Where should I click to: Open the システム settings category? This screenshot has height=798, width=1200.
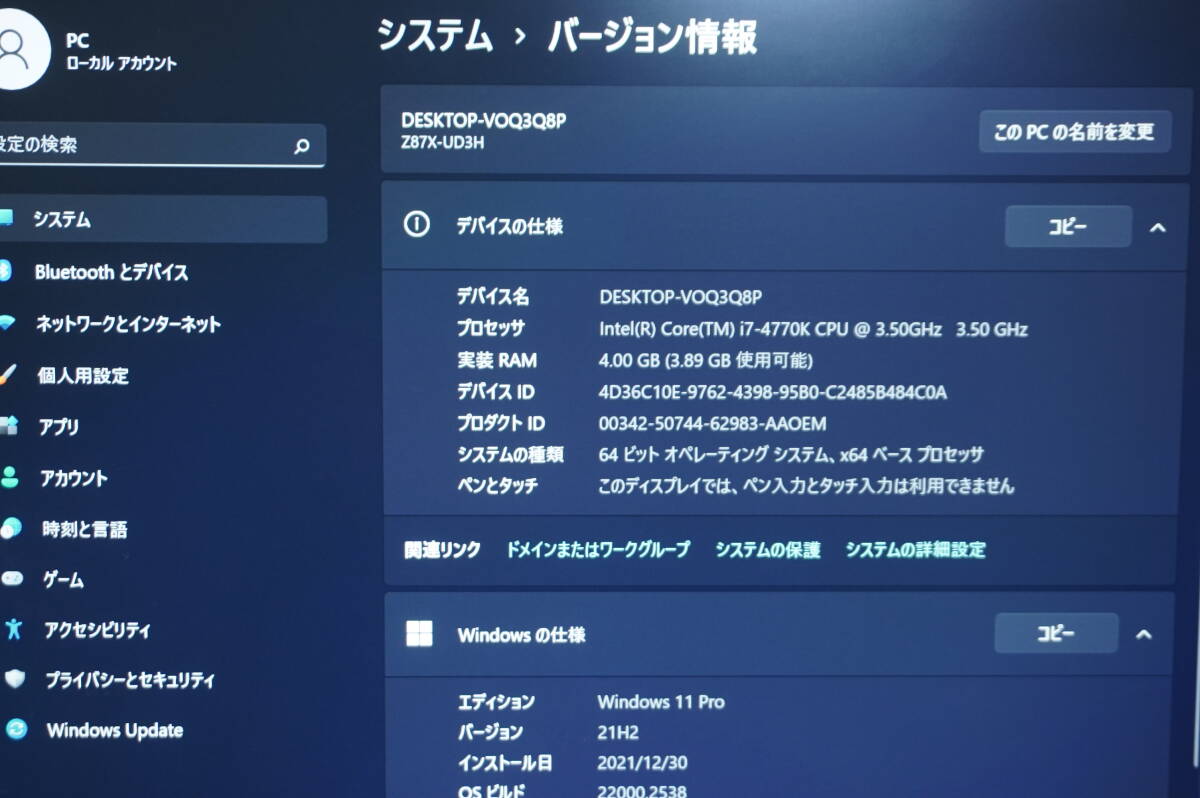(163, 220)
